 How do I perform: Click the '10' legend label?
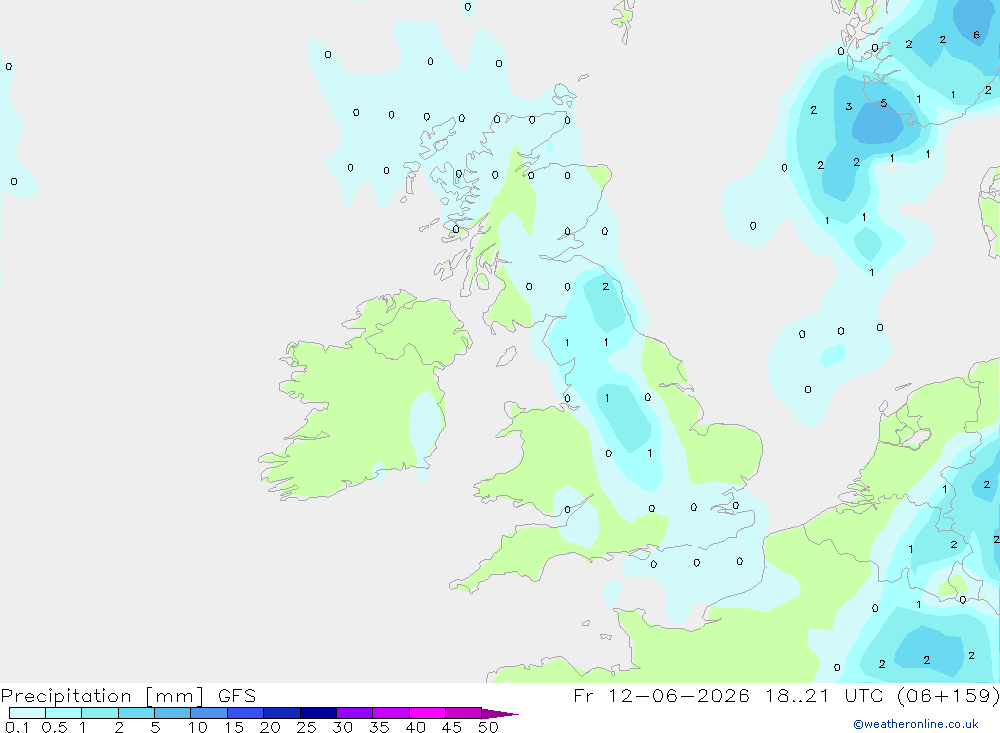(x=198, y=727)
